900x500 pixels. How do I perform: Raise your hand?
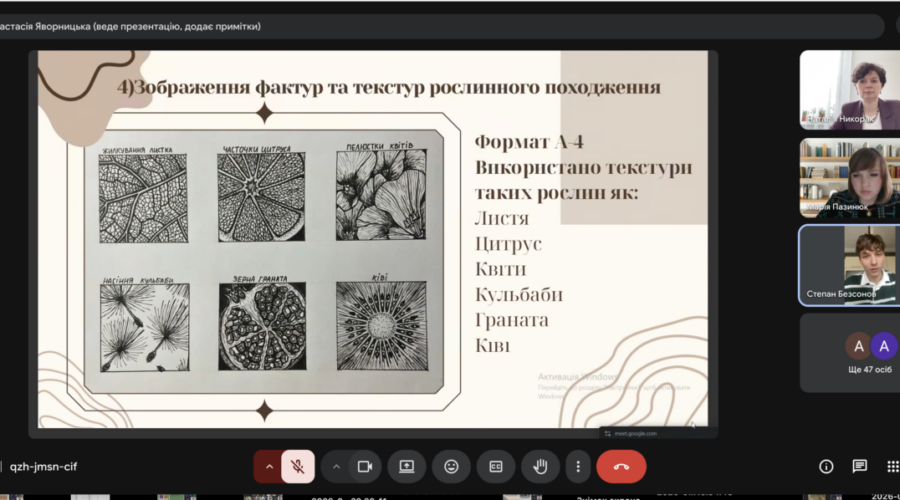[x=540, y=467]
